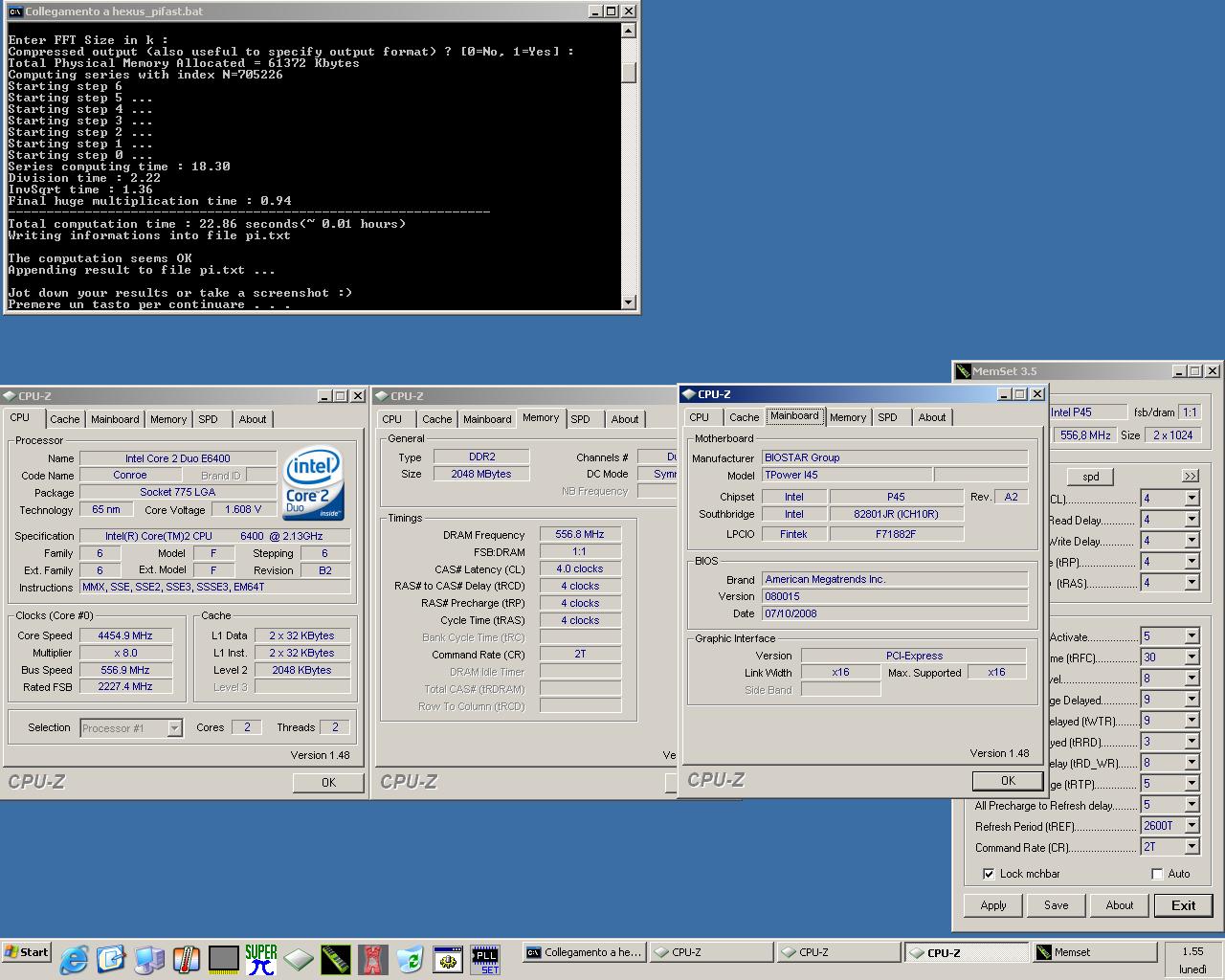Viewport: 1225px width, 980px height.
Task: Click the spd button in MemSet
Action: (x=1090, y=476)
